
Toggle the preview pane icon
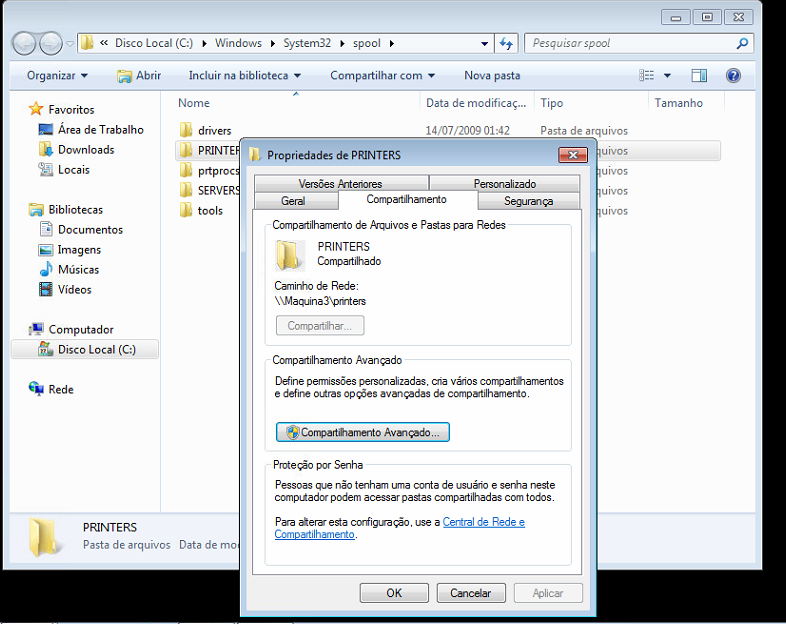coord(699,76)
